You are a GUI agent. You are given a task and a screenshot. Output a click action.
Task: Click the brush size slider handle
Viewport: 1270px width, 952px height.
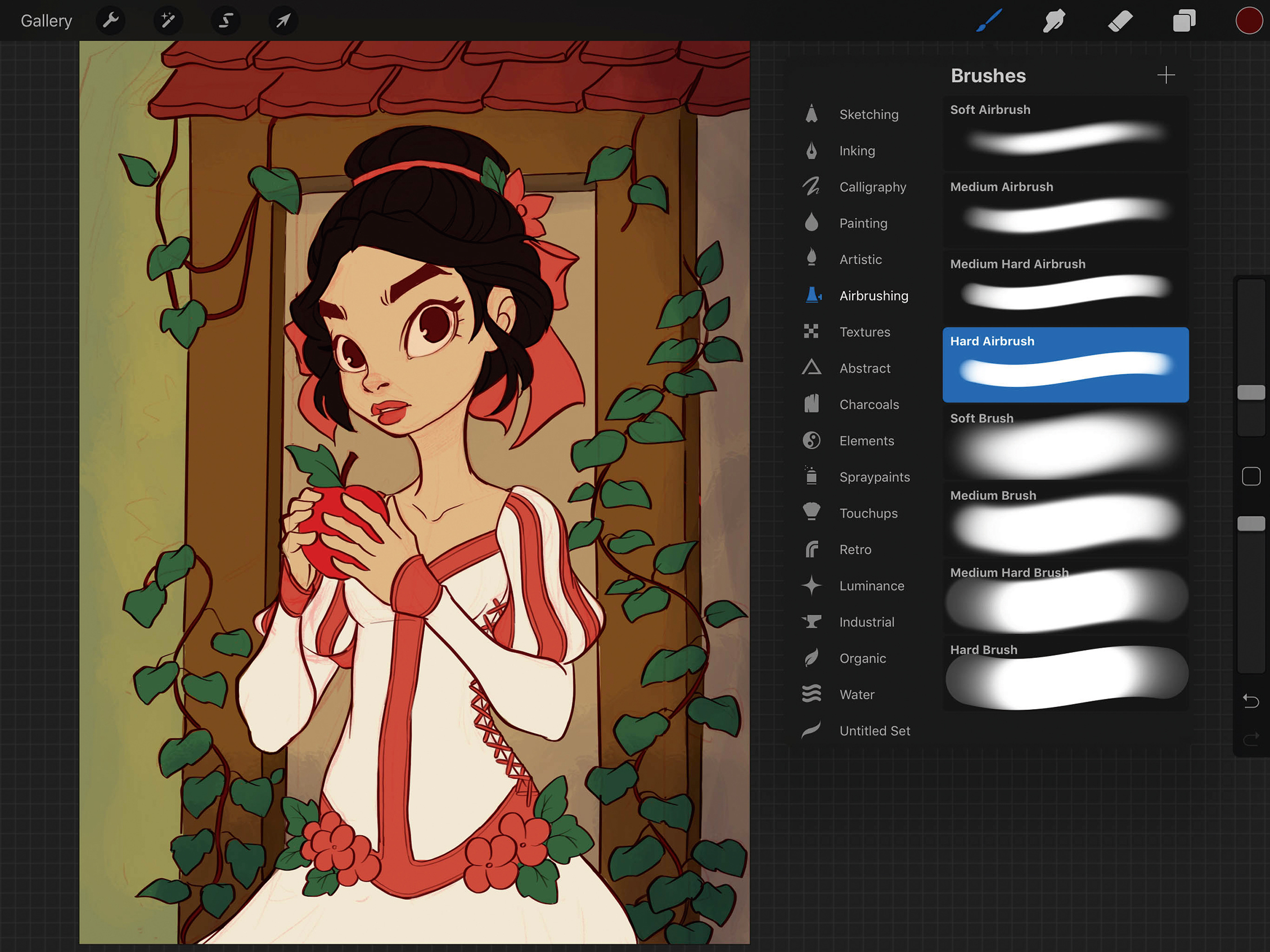(1251, 392)
